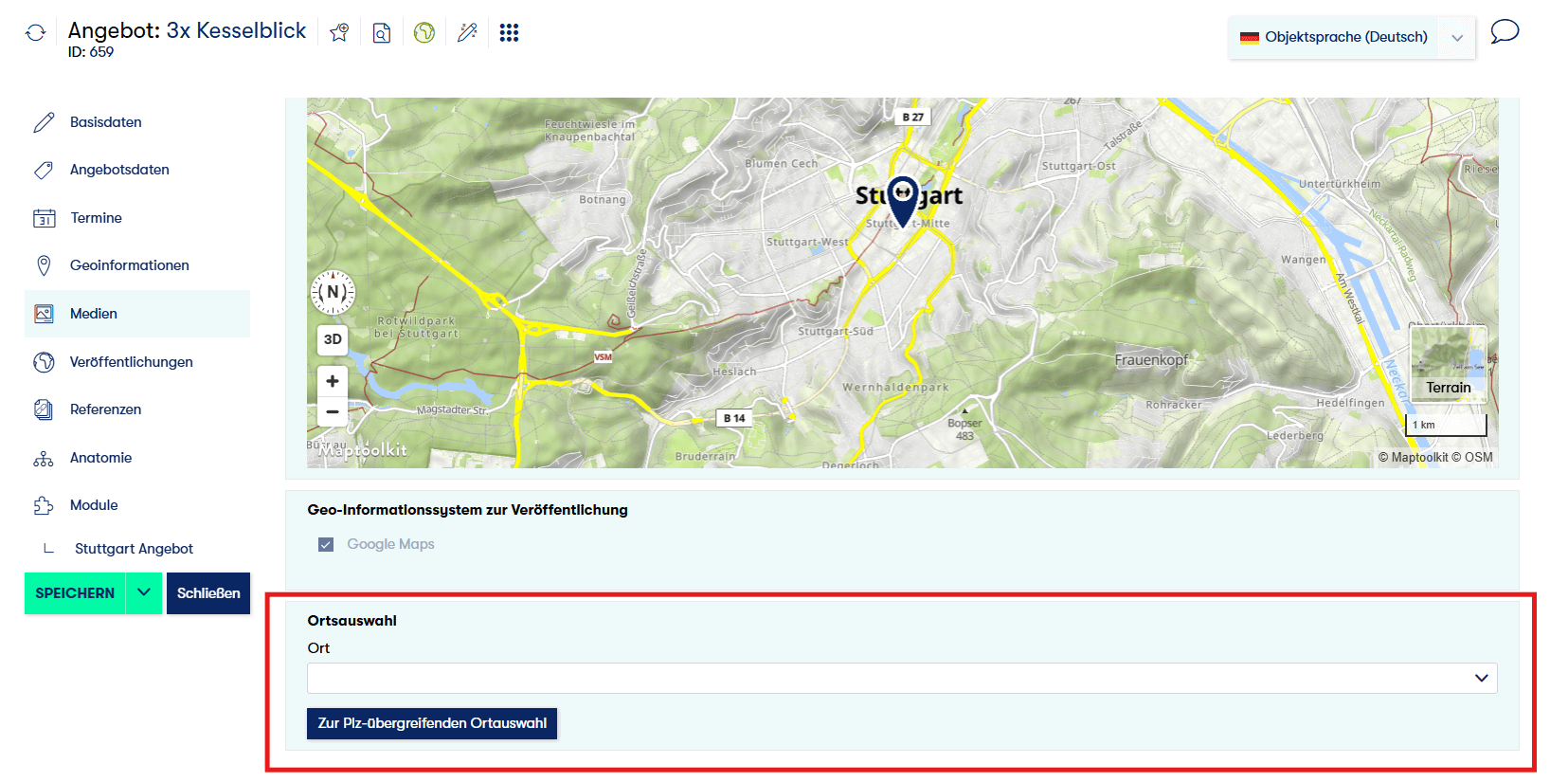Open Geoinformationen in the sidebar
Viewport: 1568px width, 782px height.
point(129,265)
